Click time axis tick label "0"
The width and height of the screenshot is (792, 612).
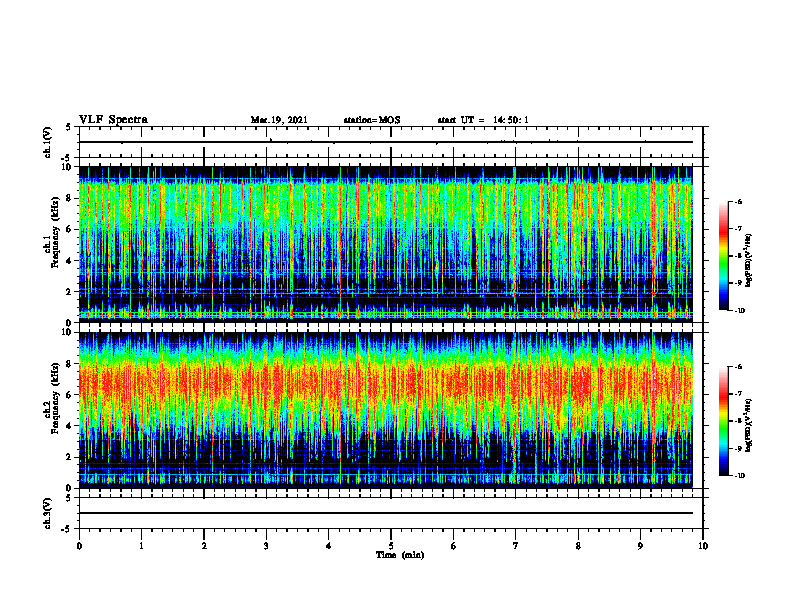click(79, 546)
